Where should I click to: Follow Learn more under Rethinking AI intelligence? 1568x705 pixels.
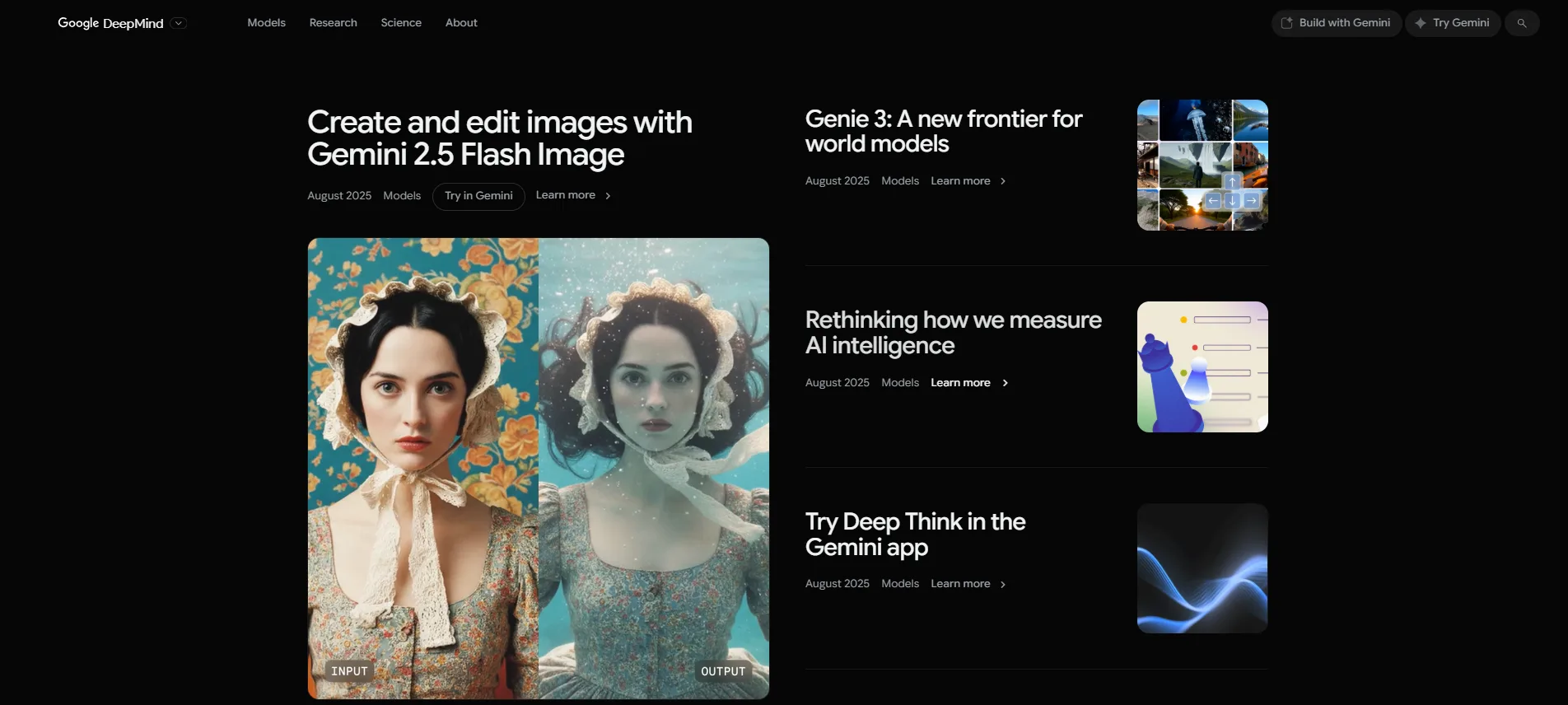(960, 383)
